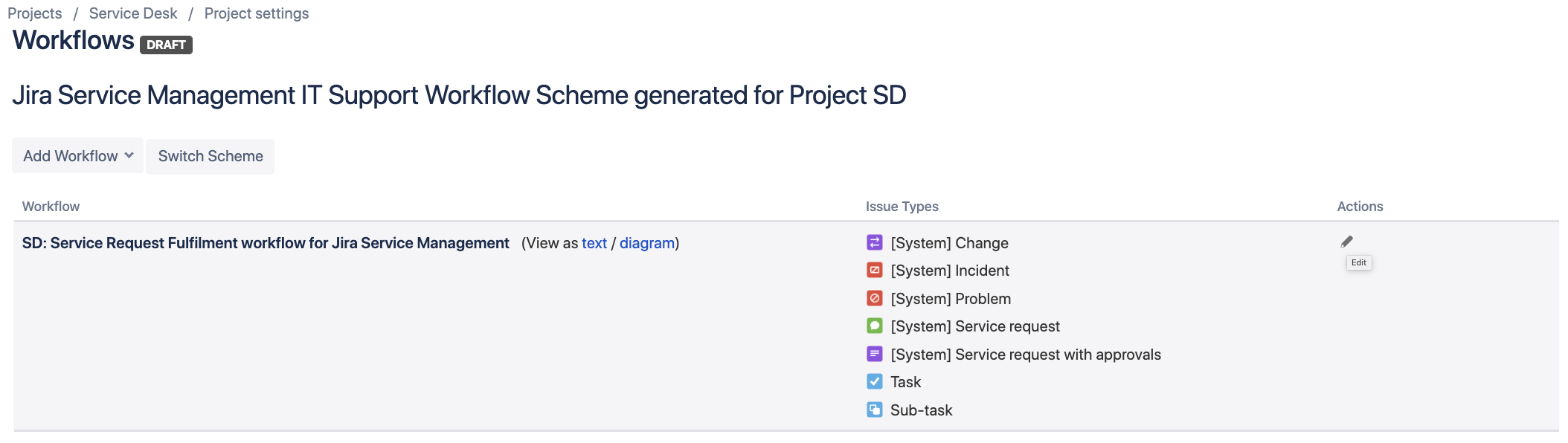Open the workflow diagram view link
This screenshot has width=1568, height=443.
[646, 243]
